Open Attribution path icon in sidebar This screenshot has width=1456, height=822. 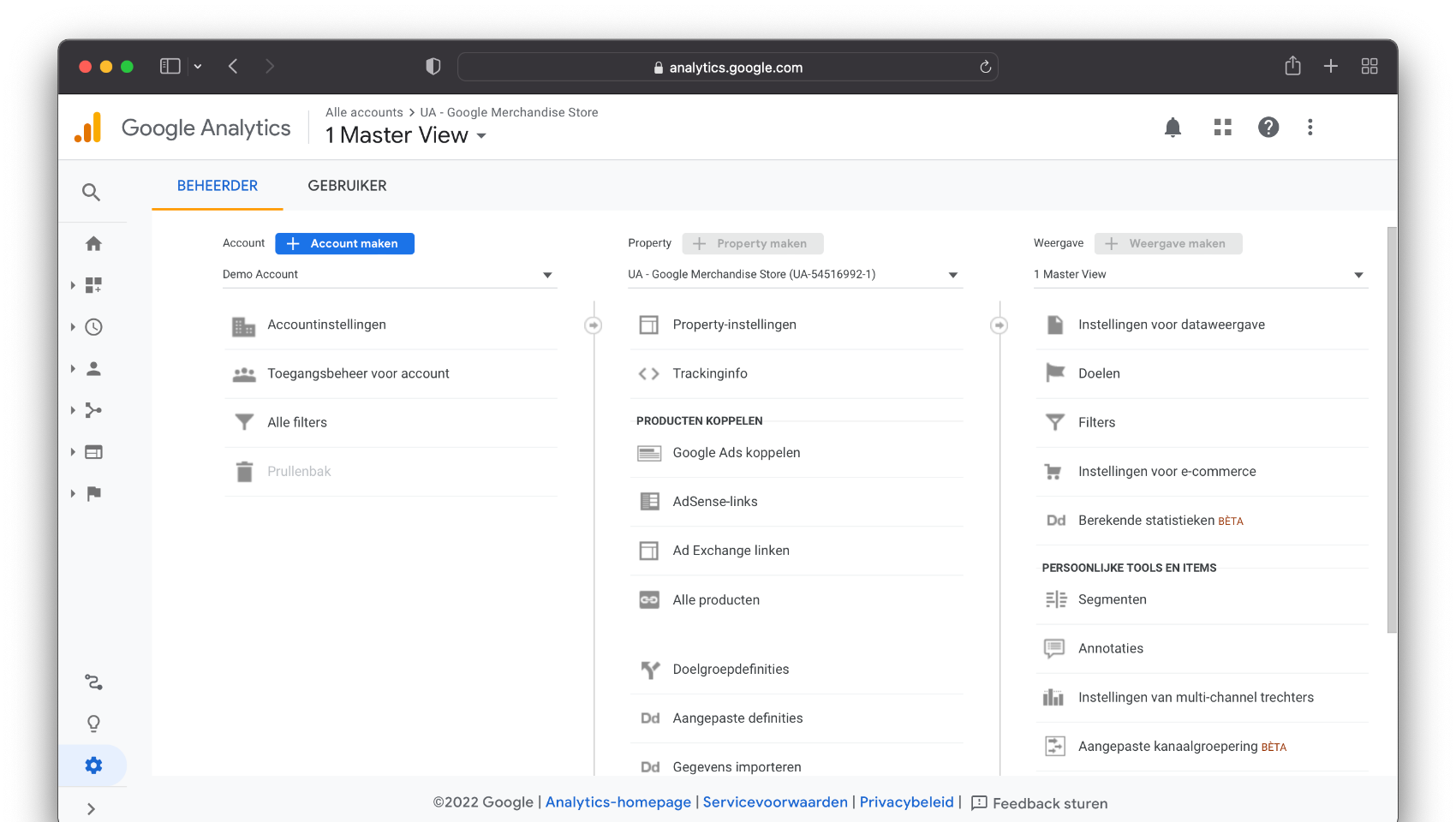click(x=94, y=682)
